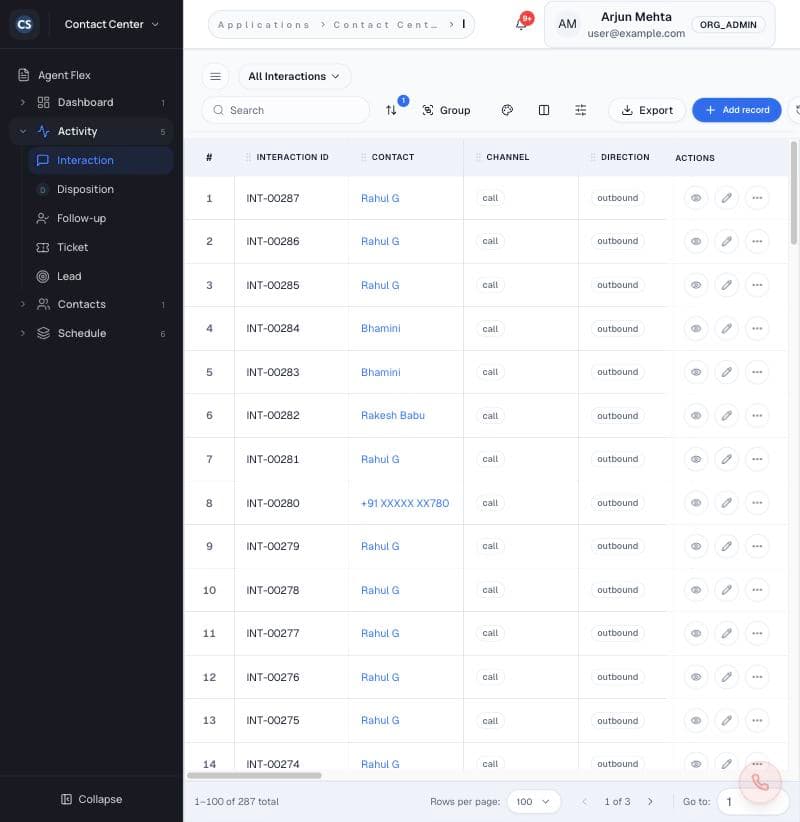Screen dimensions: 800x822
Task: Open Ticket in the sidebar
Action: point(101,247)
